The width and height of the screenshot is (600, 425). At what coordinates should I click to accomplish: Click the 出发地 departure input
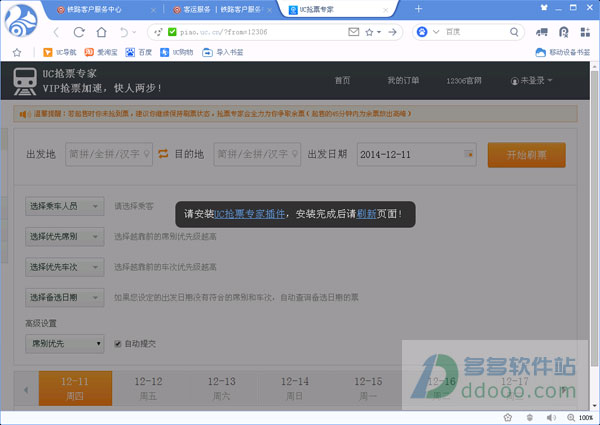109,154
